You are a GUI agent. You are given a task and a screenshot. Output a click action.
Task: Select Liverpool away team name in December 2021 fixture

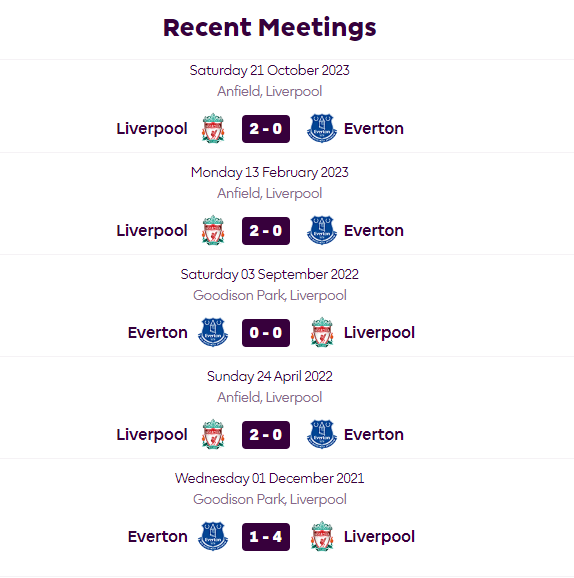pos(379,537)
